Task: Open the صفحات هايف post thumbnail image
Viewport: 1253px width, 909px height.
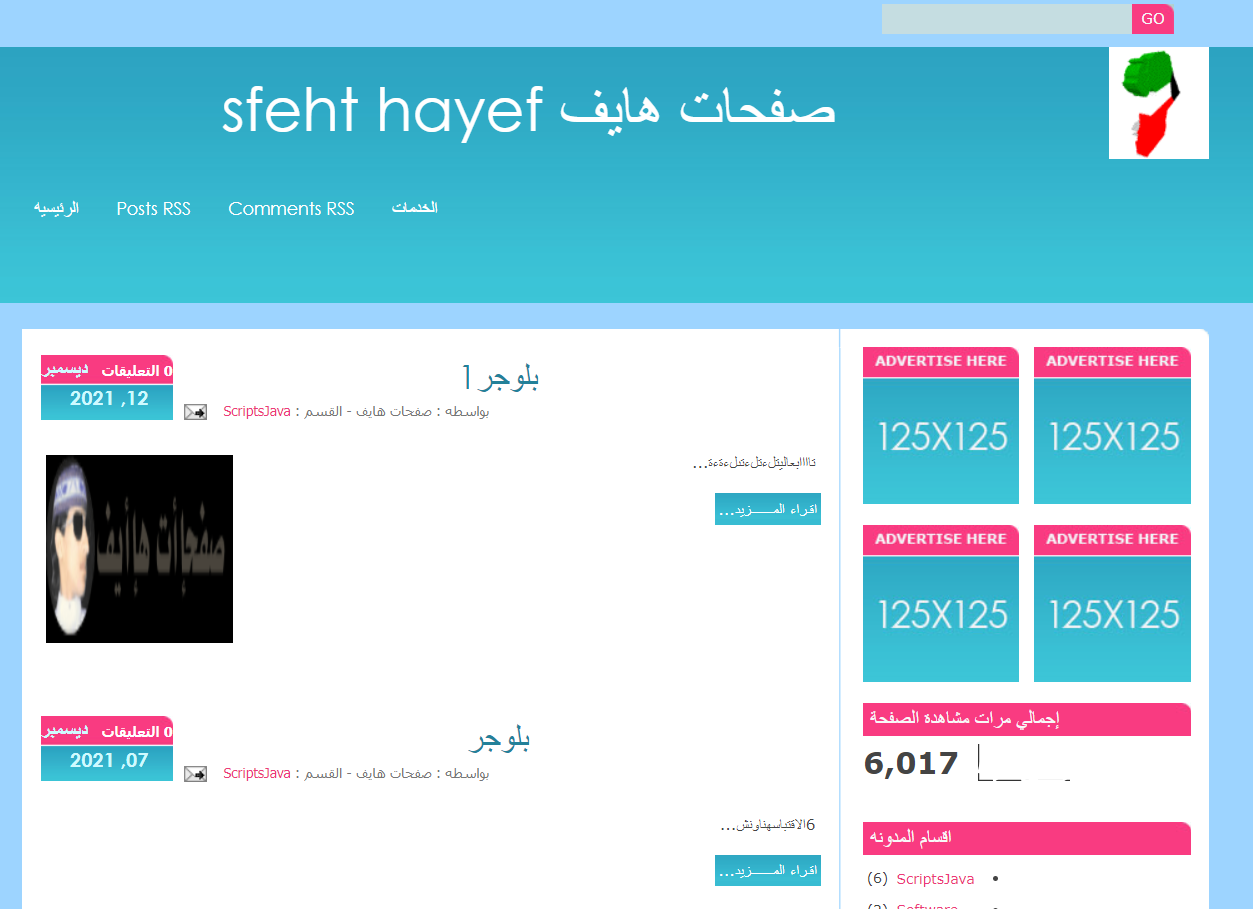Action: (x=139, y=549)
